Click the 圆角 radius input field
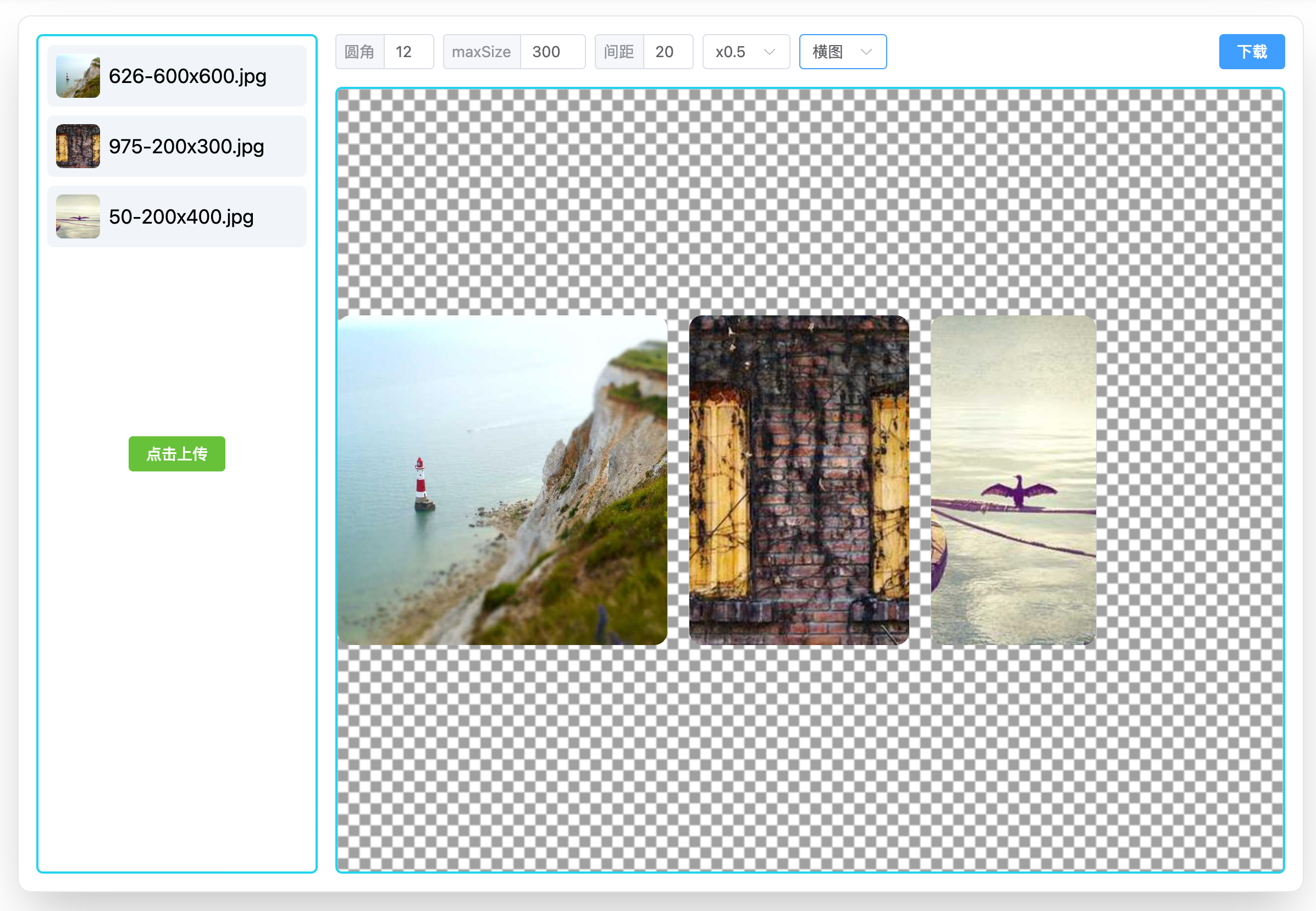This screenshot has width=1316, height=911. pos(409,52)
